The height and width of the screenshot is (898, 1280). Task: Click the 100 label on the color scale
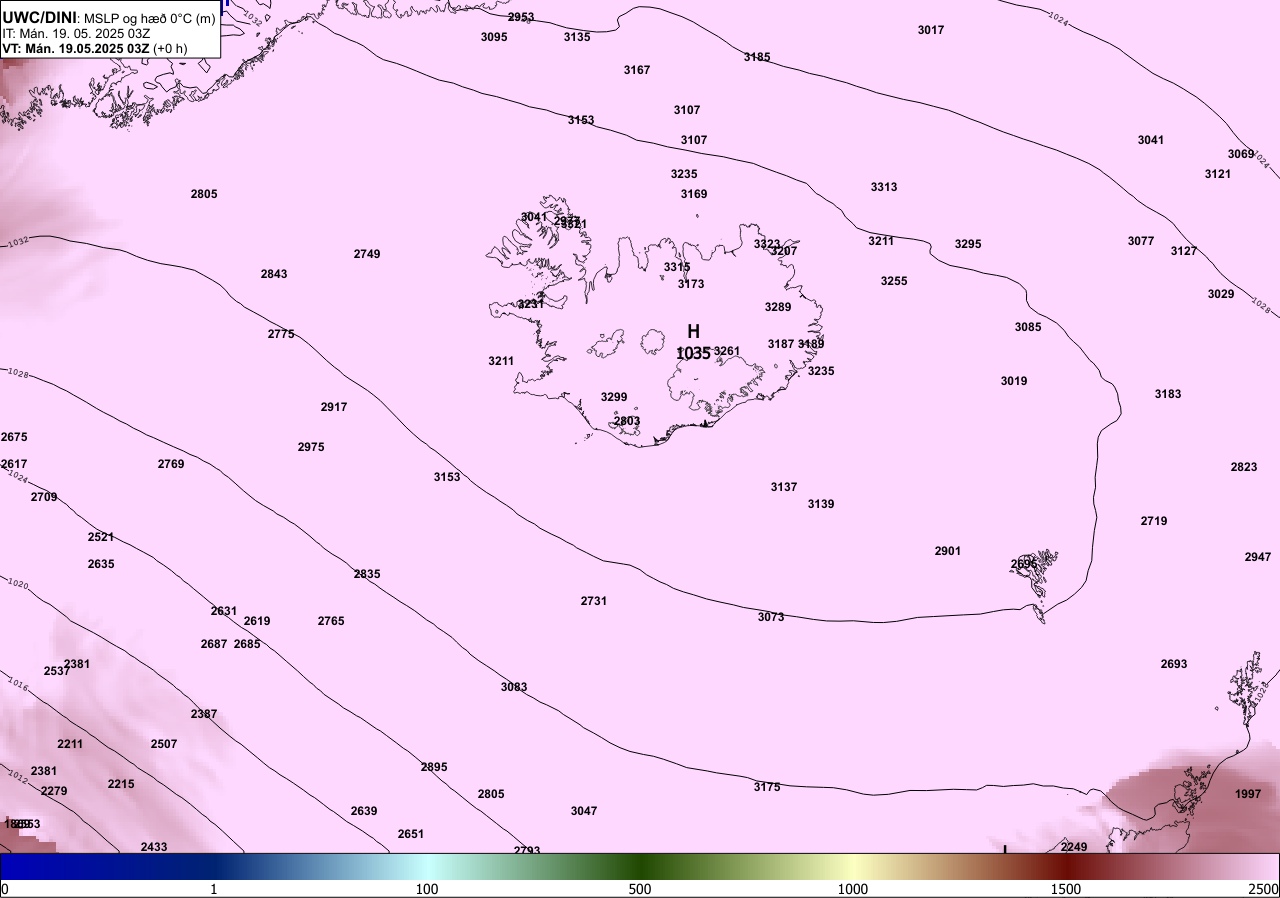427,889
